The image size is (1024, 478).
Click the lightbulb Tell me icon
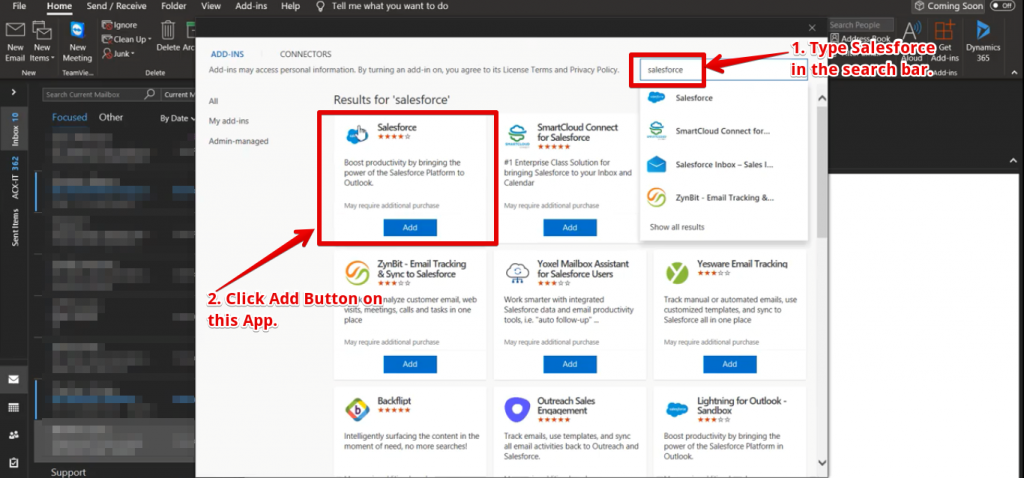[320, 7]
